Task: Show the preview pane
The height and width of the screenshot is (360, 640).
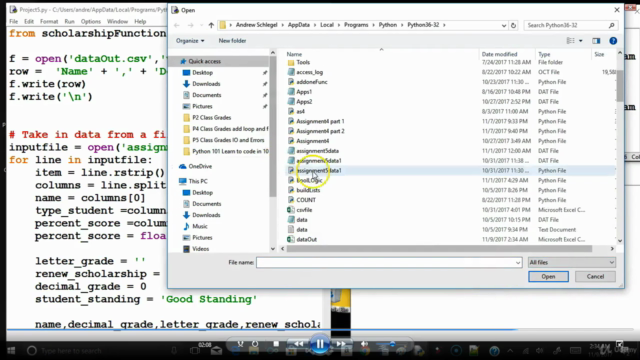Action: click(596, 41)
